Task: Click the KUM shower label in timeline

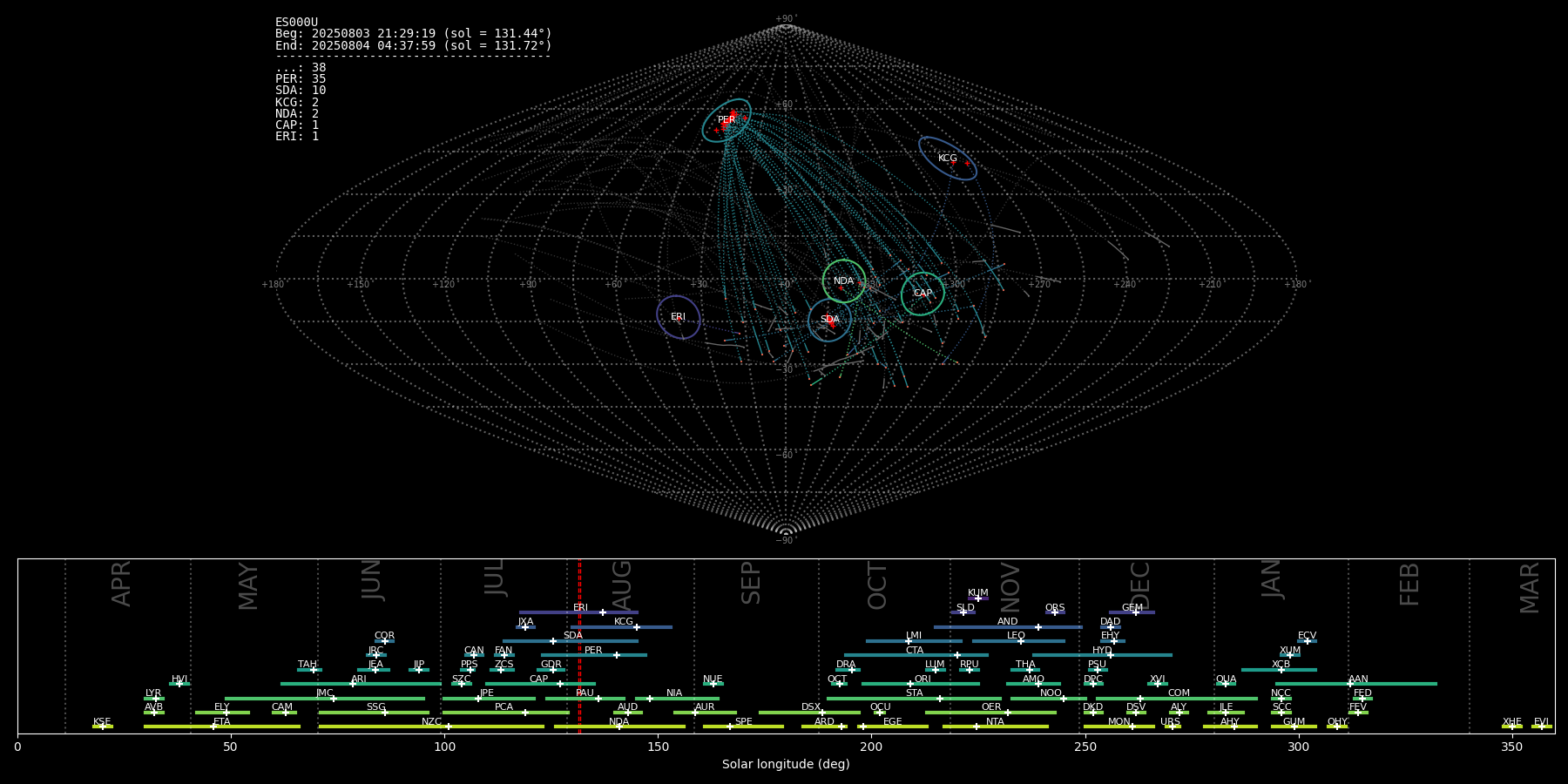Action: click(x=977, y=593)
